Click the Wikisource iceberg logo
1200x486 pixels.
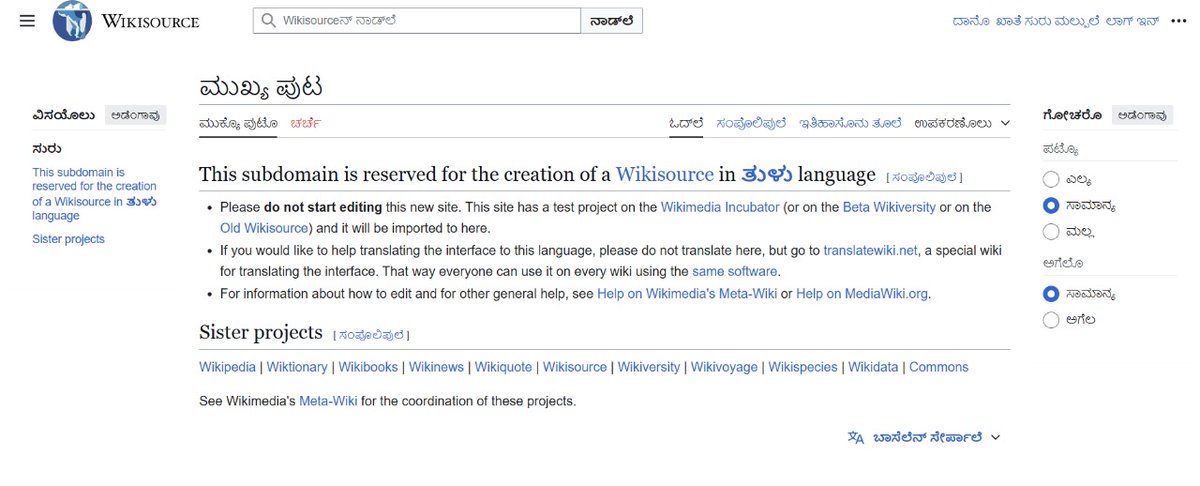(x=73, y=21)
